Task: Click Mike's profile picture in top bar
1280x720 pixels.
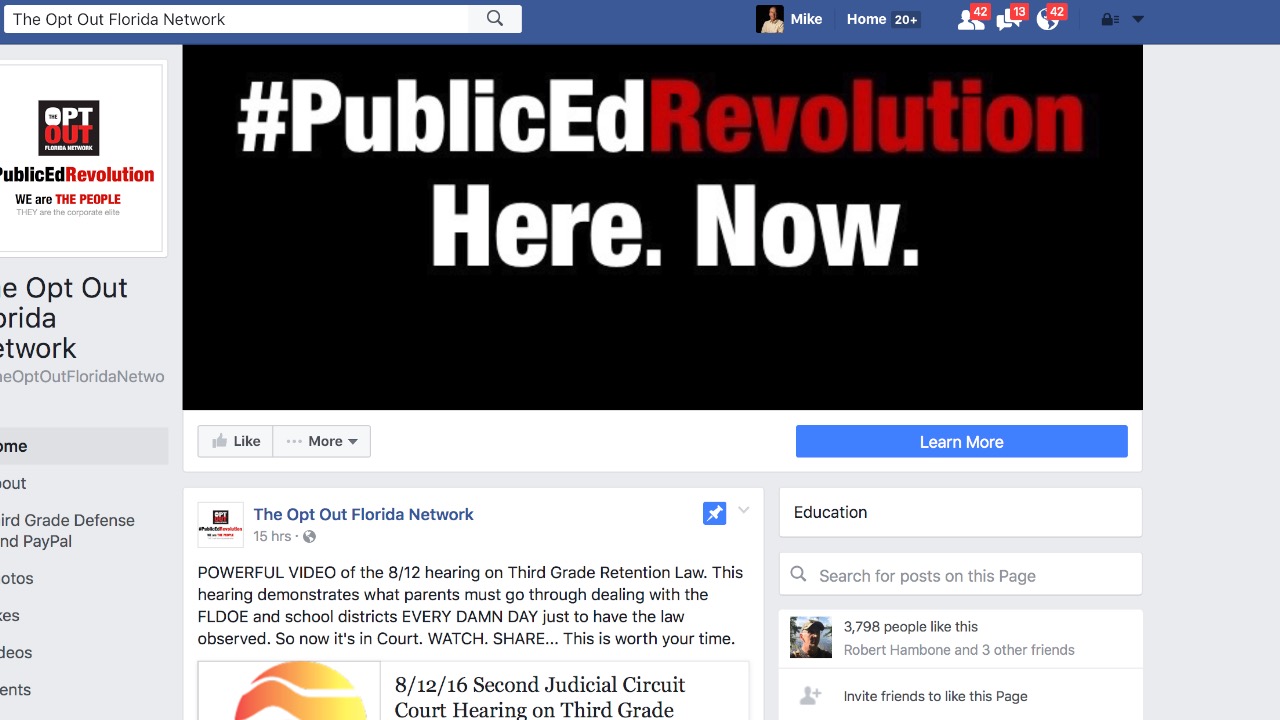Action: 770,19
